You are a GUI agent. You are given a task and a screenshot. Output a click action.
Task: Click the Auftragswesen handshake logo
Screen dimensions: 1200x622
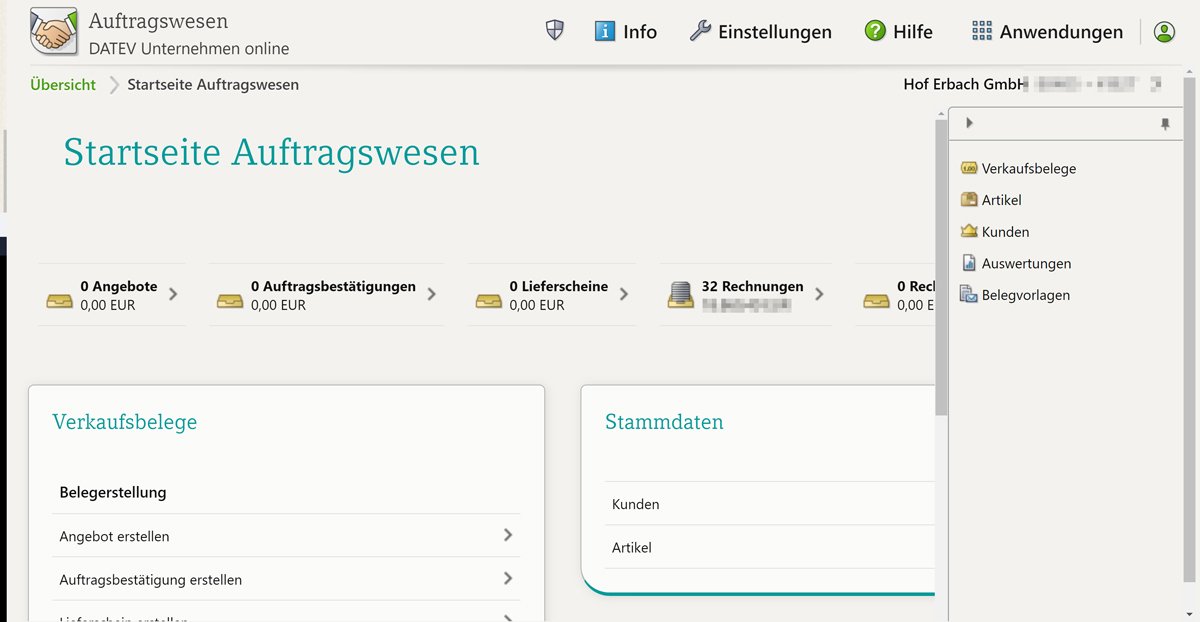coord(53,30)
